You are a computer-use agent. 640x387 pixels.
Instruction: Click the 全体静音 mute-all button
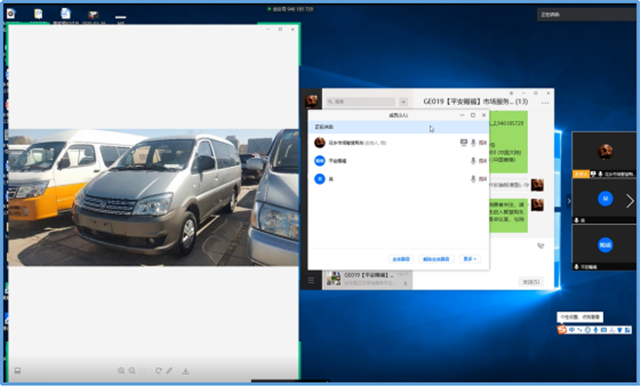click(401, 259)
